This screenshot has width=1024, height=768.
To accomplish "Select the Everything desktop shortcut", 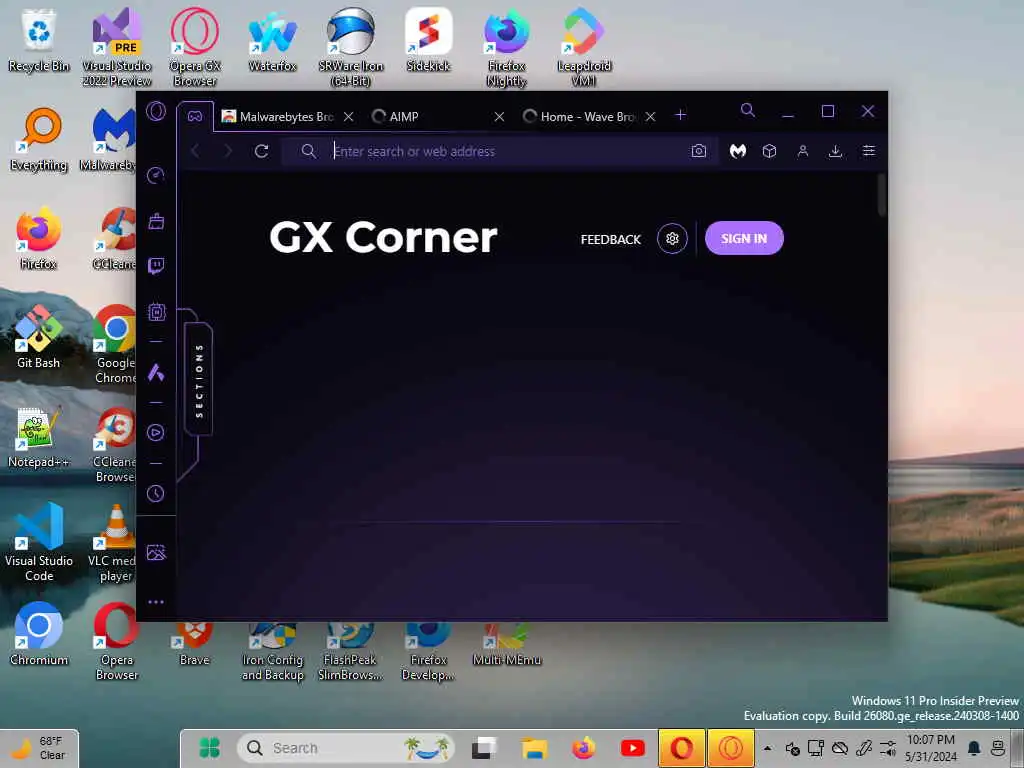I will 39,140.
